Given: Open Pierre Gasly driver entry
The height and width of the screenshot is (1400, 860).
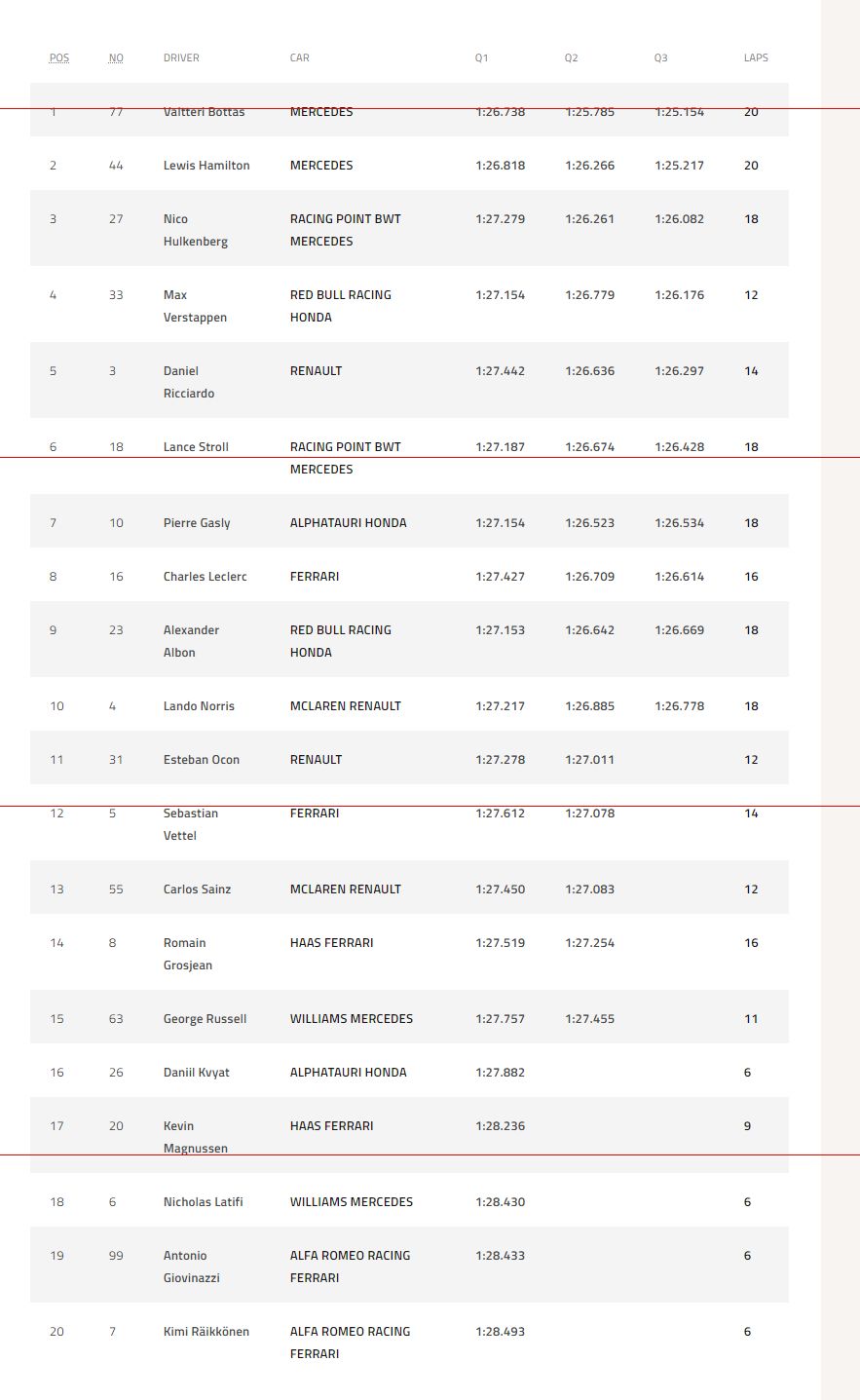Looking at the screenshot, I should 197,523.
